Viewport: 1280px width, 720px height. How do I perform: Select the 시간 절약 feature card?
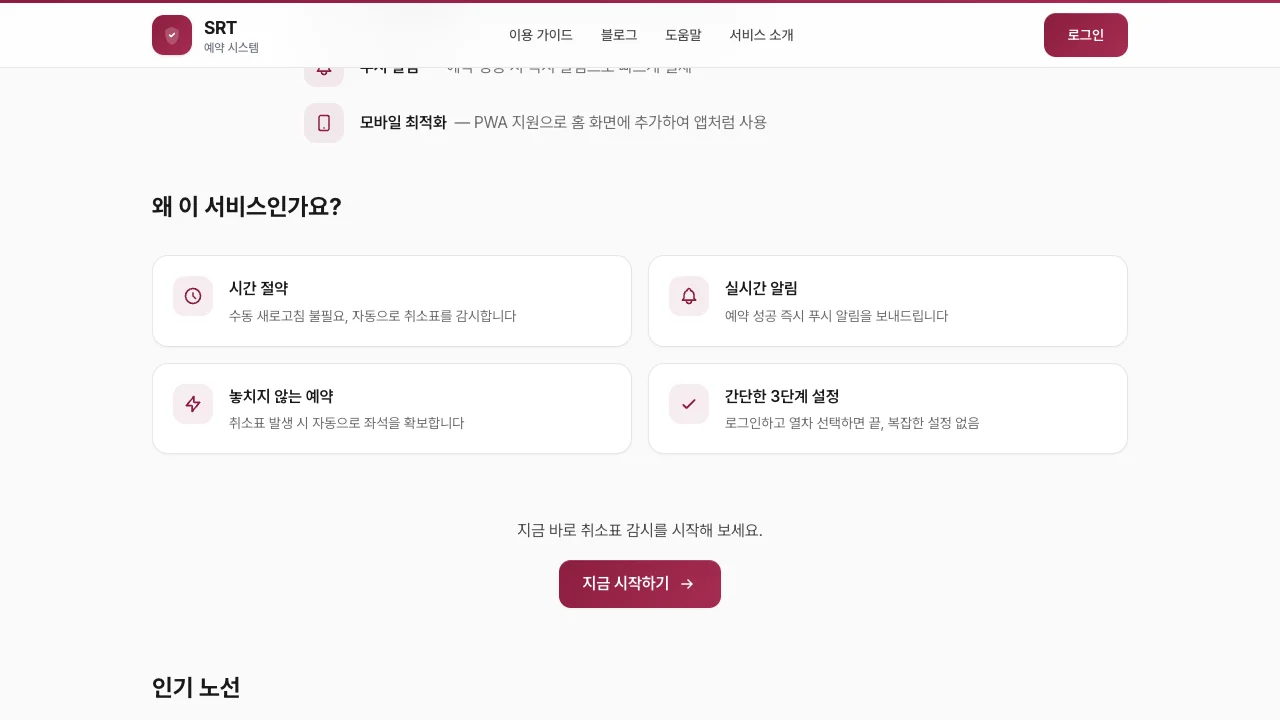(392, 301)
